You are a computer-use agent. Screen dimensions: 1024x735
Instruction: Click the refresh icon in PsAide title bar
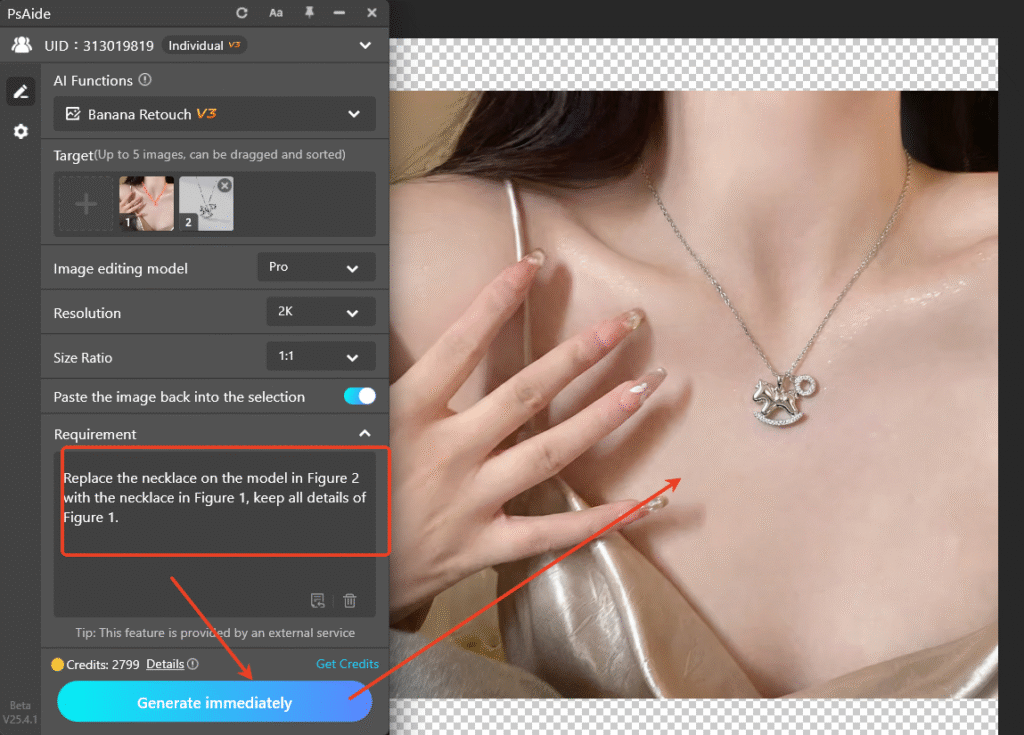242,13
